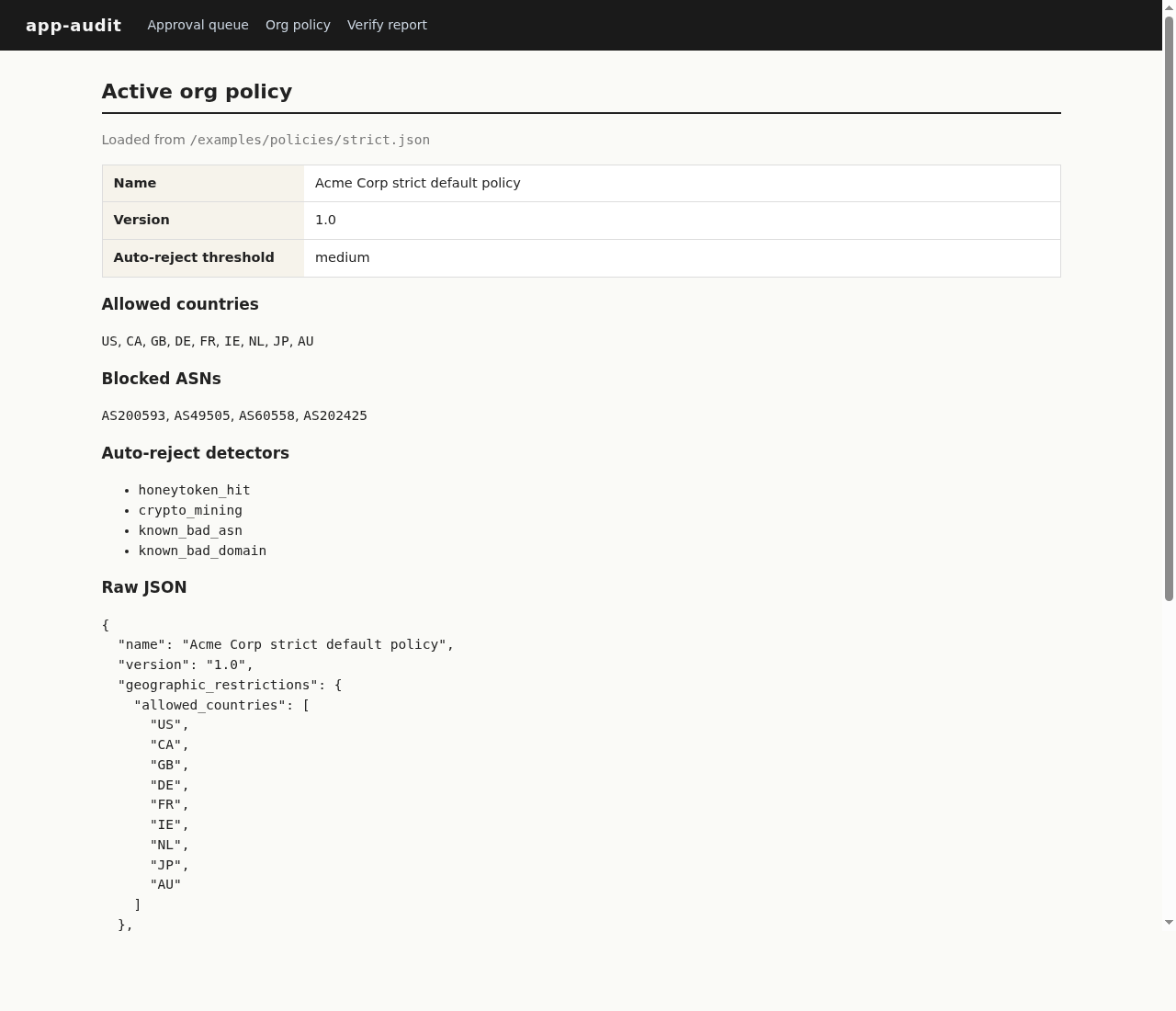The width and height of the screenshot is (1176, 1011).
Task: Click the scrollbar up arrow
Action: tap(1169, 6)
